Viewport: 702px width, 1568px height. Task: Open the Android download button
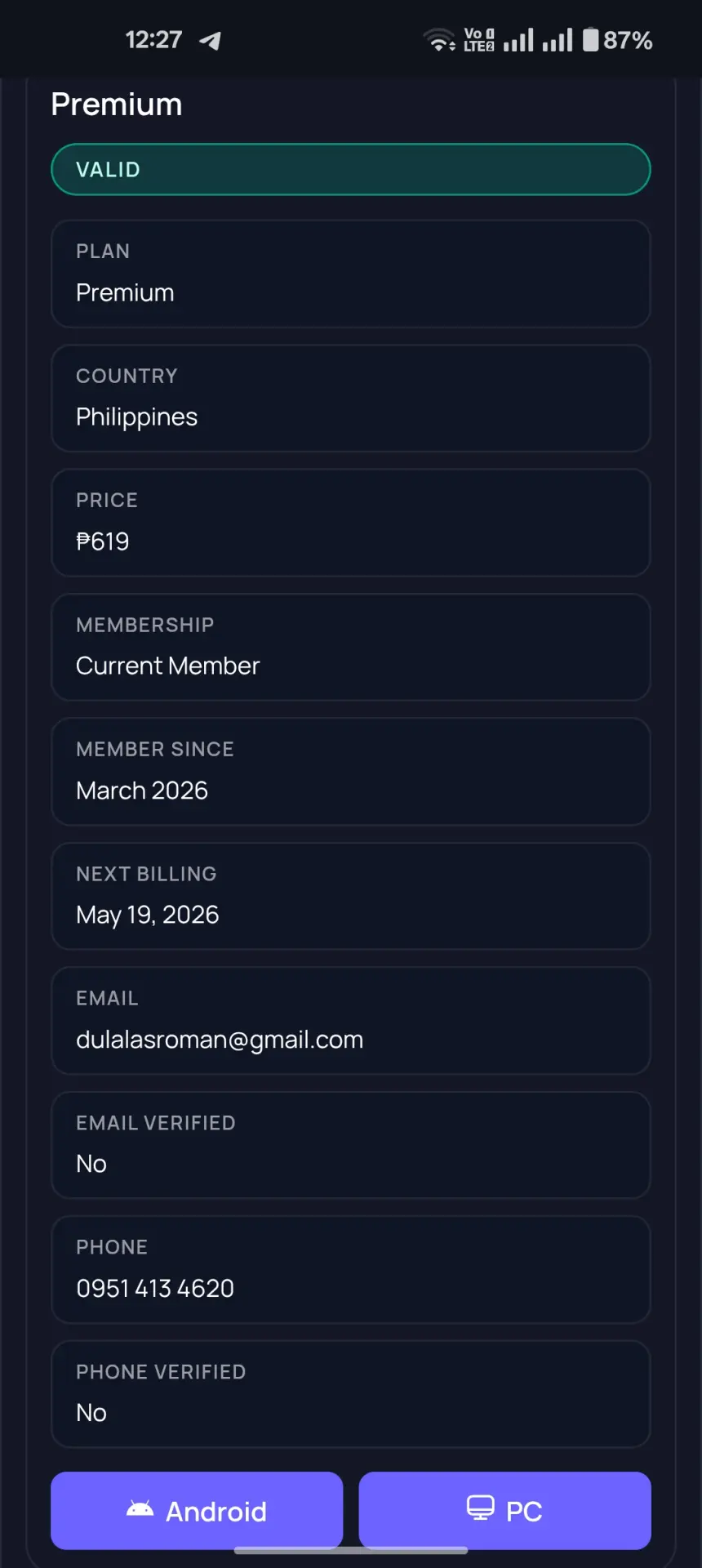coord(197,1510)
